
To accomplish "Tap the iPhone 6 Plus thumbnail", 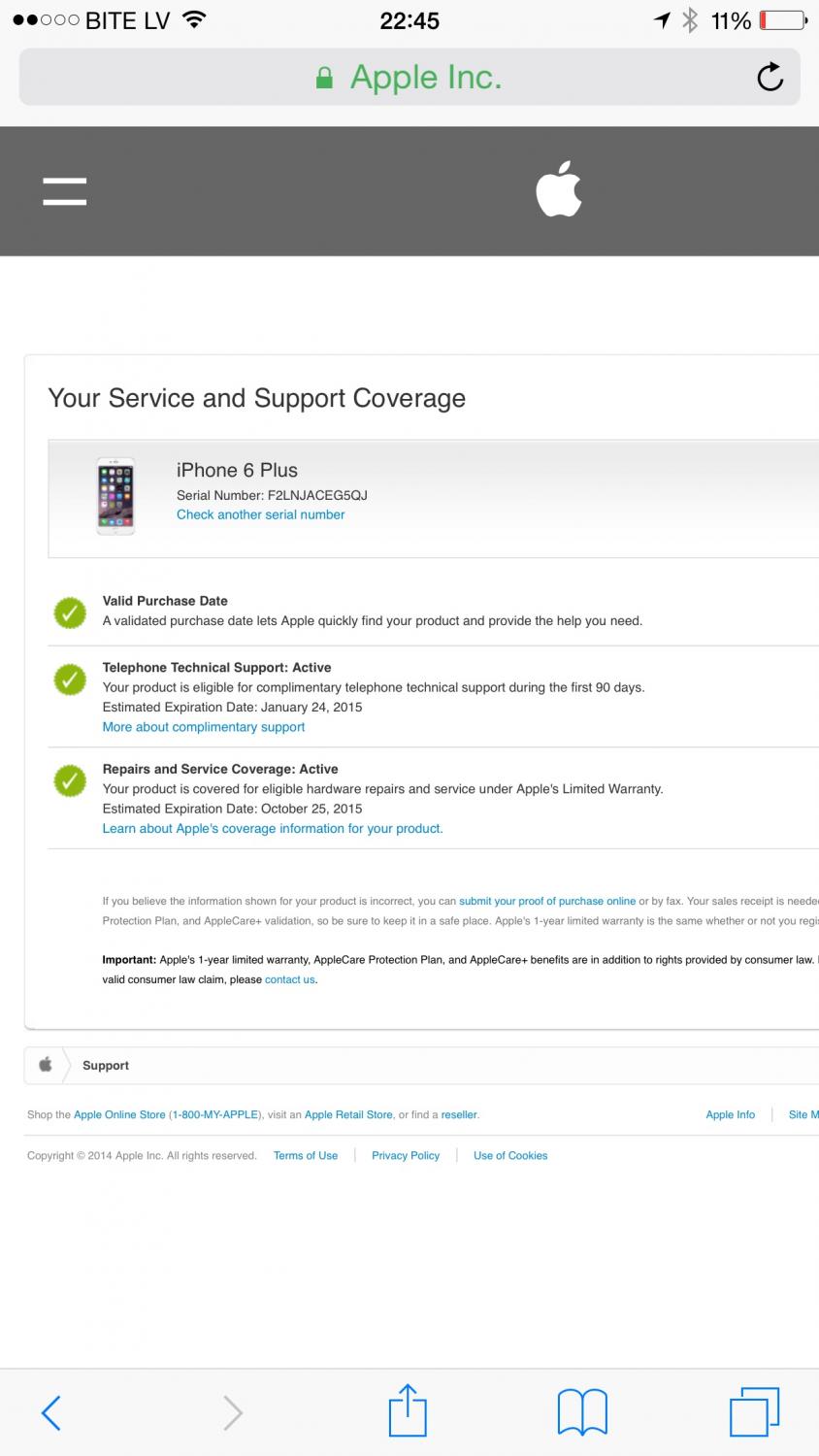I will [115, 496].
